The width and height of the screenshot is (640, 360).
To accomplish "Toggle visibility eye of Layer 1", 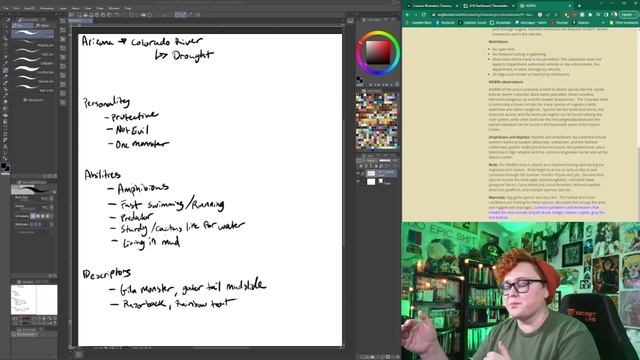I will coord(358,173).
